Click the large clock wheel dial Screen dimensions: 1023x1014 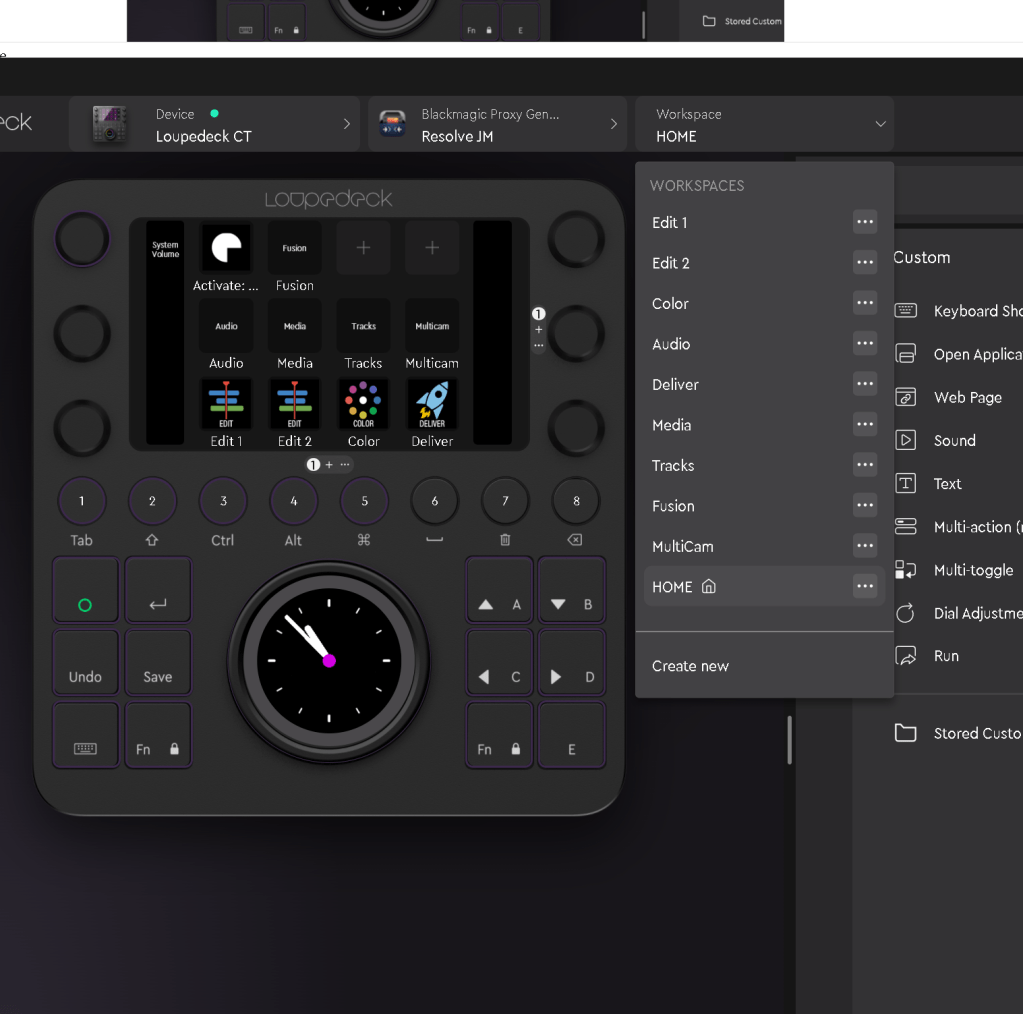coord(329,661)
